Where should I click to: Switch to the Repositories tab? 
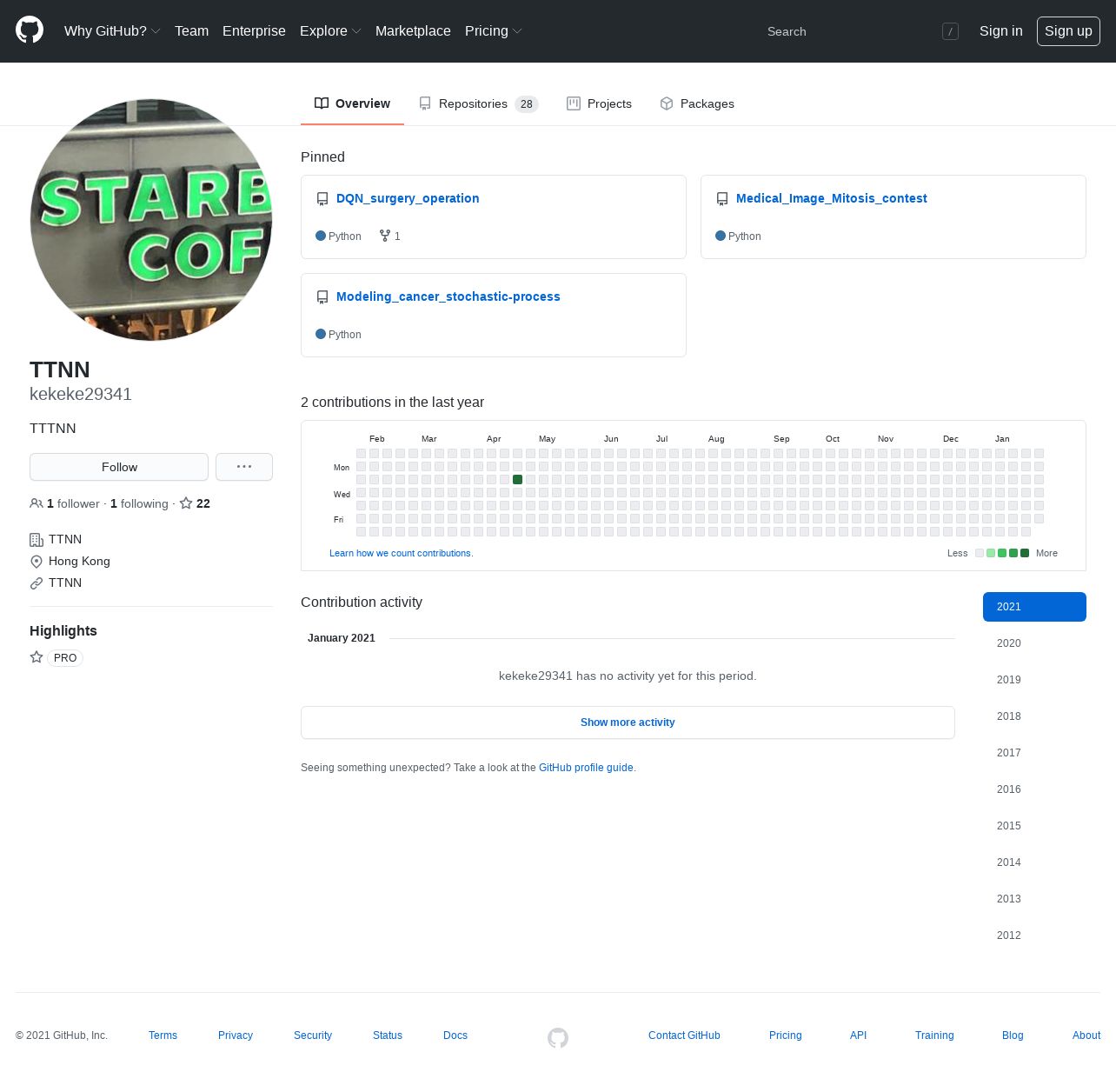point(478,103)
